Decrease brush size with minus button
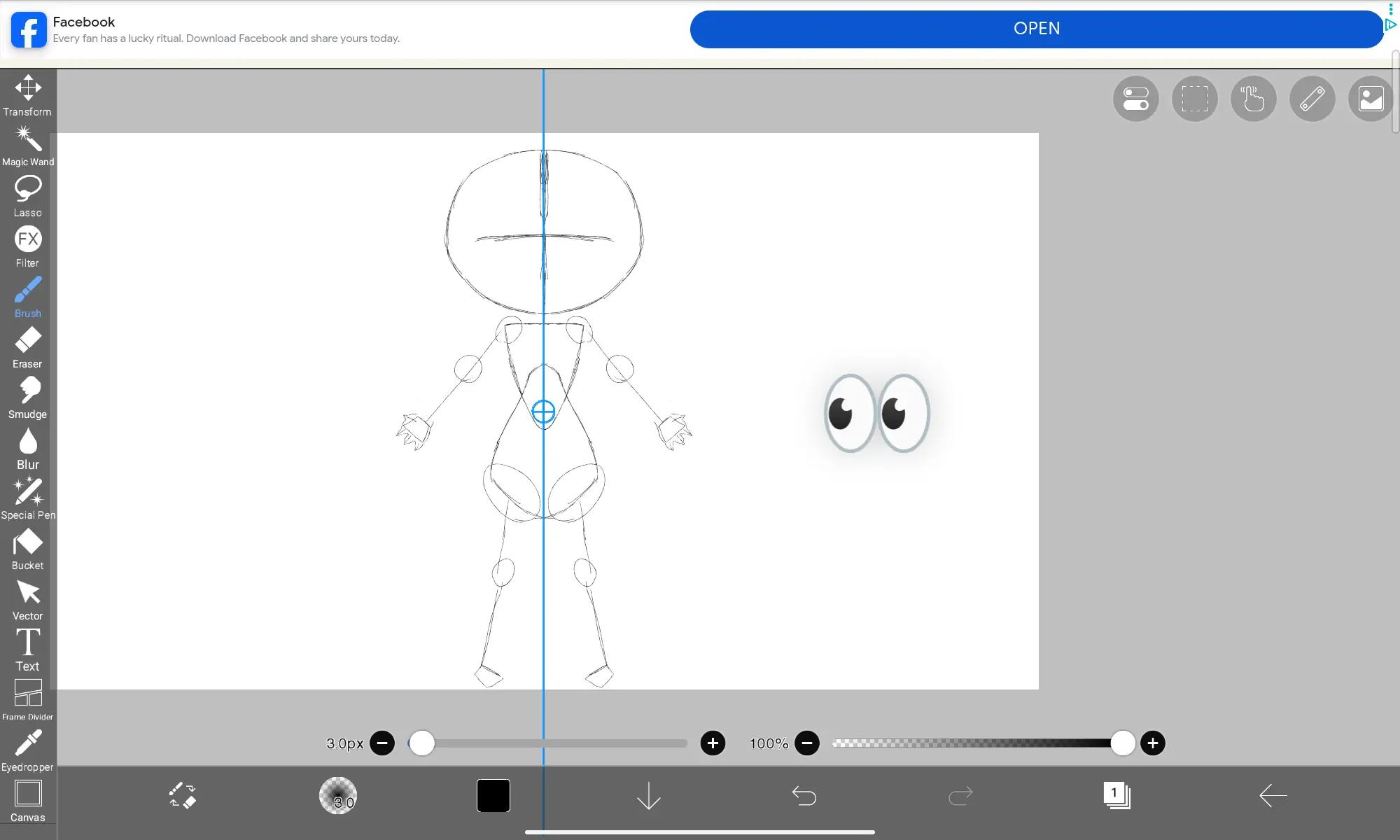This screenshot has width=1400, height=840. click(382, 743)
